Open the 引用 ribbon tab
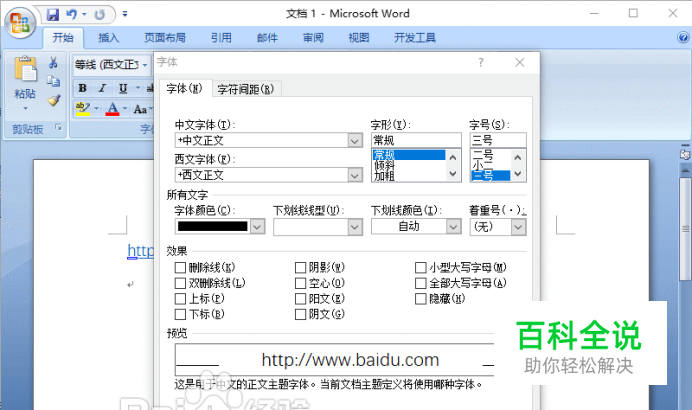The image size is (692, 410). click(221, 38)
